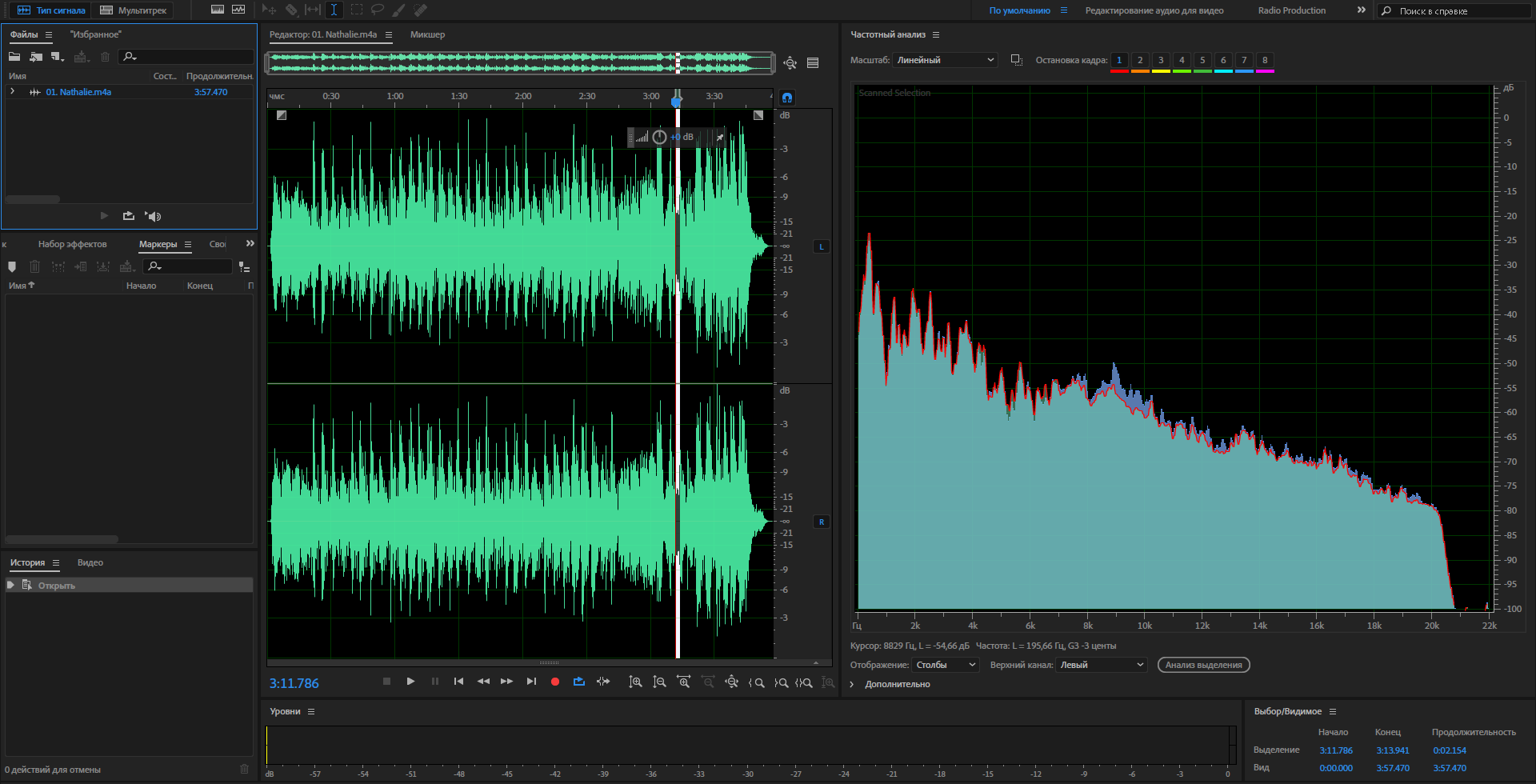Switch to the Микшер tab
Image resolution: width=1536 pixels, height=784 pixels.
[x=427, y=34]
